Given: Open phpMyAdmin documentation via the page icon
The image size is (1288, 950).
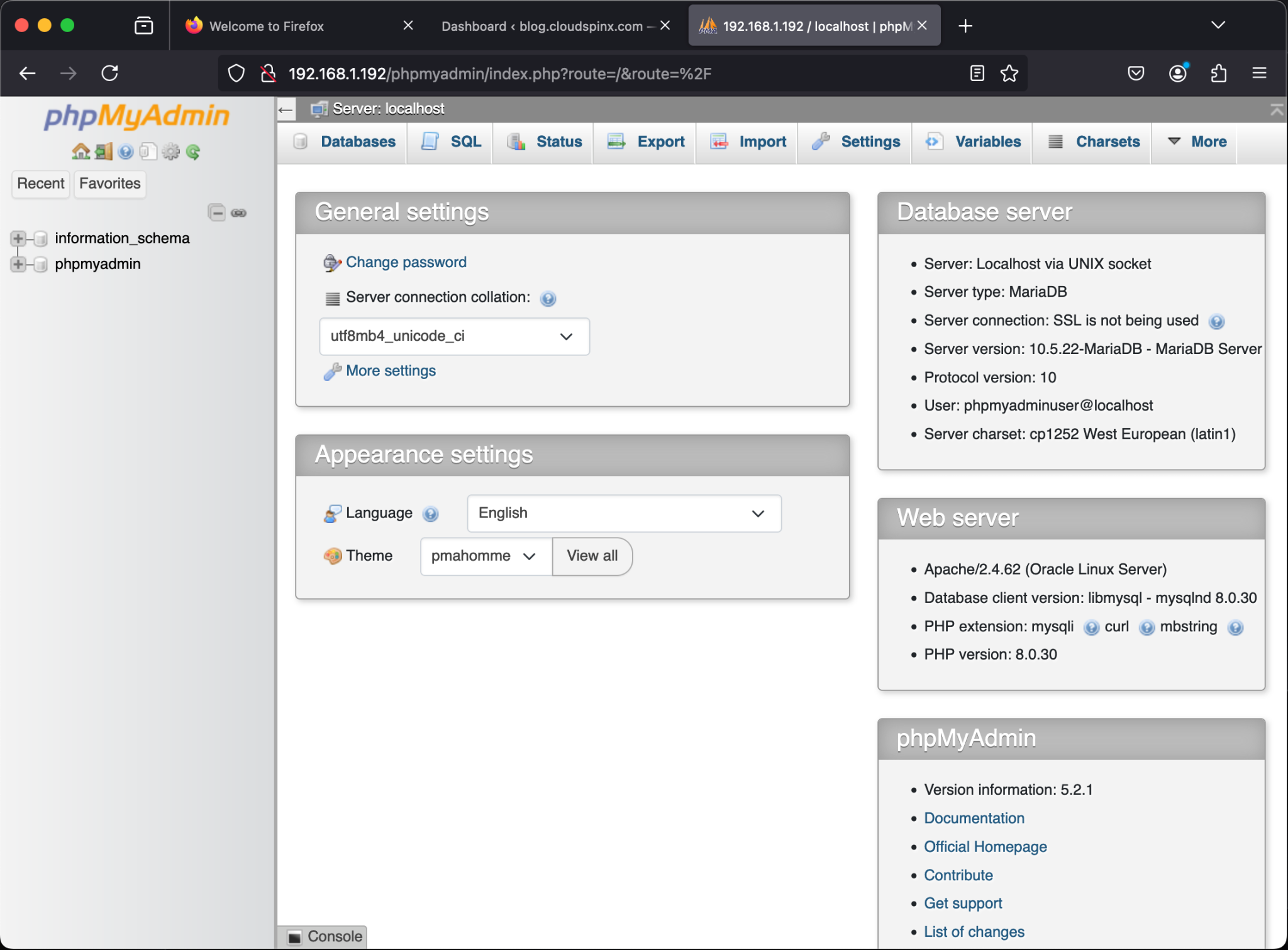Looking at the screenshot, I should coord(149,151).
